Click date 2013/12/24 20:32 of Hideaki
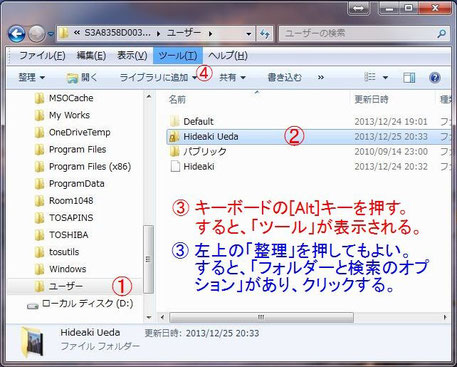The width and height of the screenshot is (457, 367). [391, 167]
